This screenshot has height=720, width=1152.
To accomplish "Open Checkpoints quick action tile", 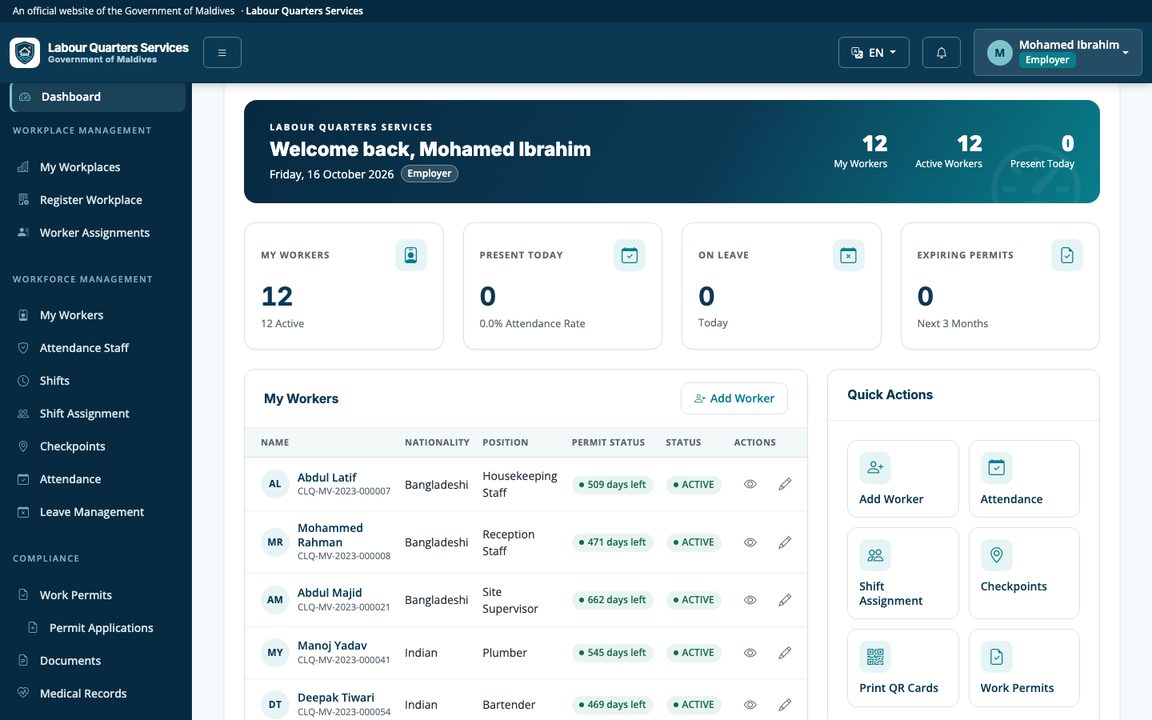I will (x=1024, y=573).
